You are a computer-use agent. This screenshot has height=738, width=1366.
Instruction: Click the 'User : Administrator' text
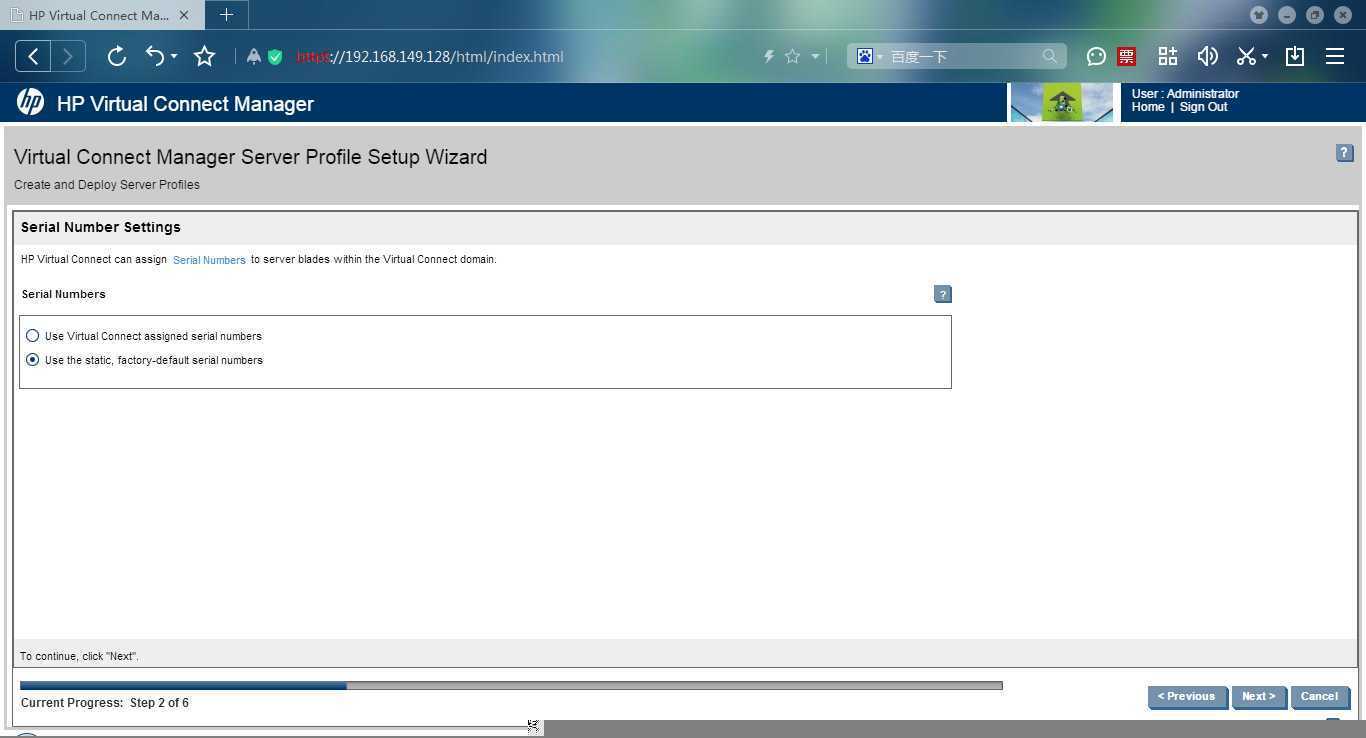tap(1185, 94)
